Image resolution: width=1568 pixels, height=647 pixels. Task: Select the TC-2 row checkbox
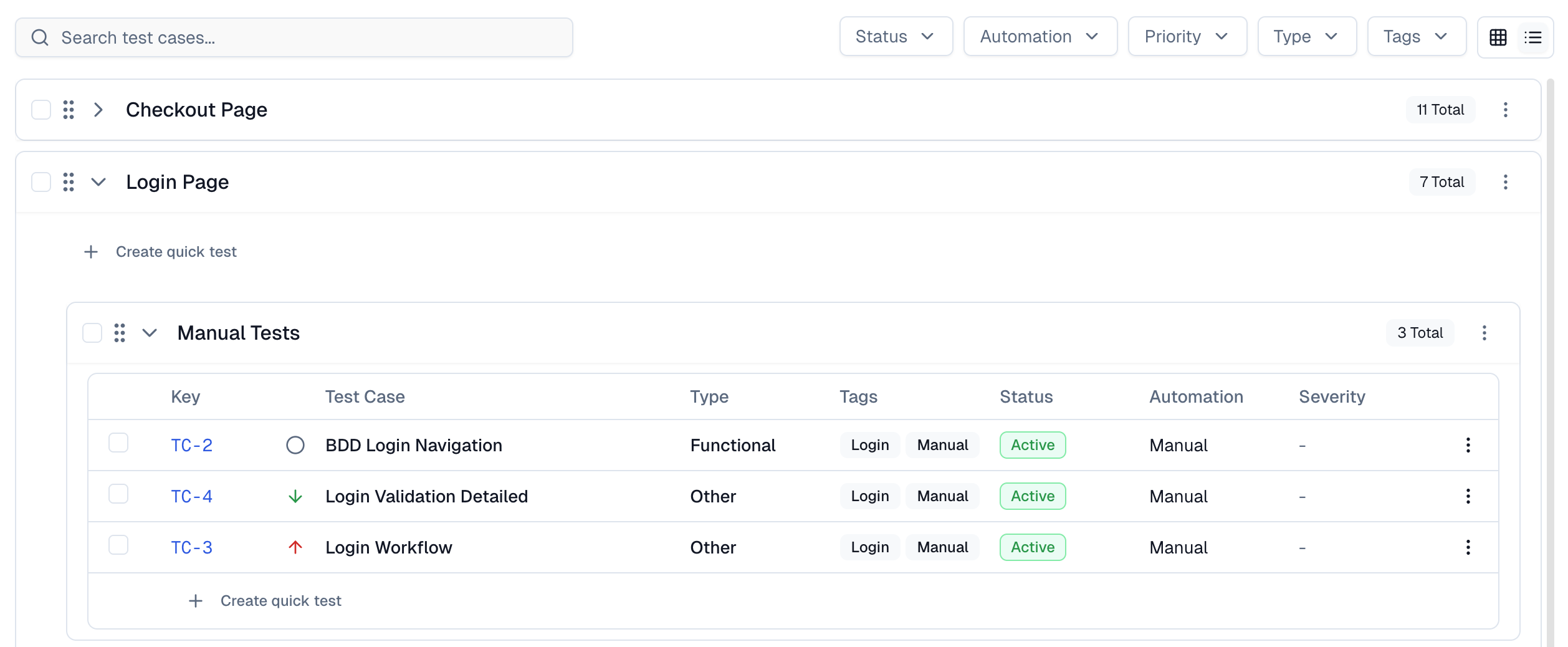118,443
